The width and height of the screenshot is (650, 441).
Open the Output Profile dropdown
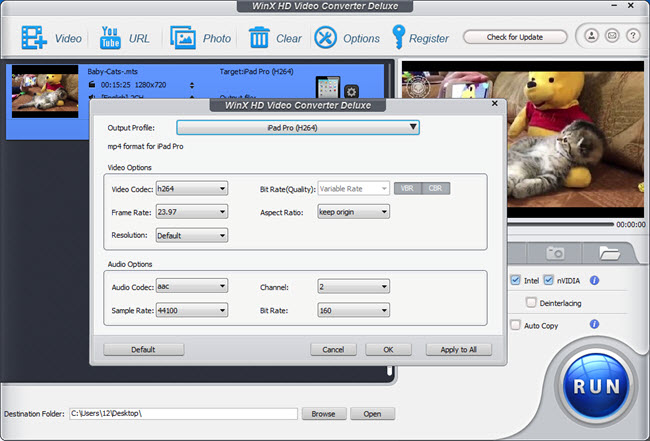pyautogui.click(x=298, y=128)
